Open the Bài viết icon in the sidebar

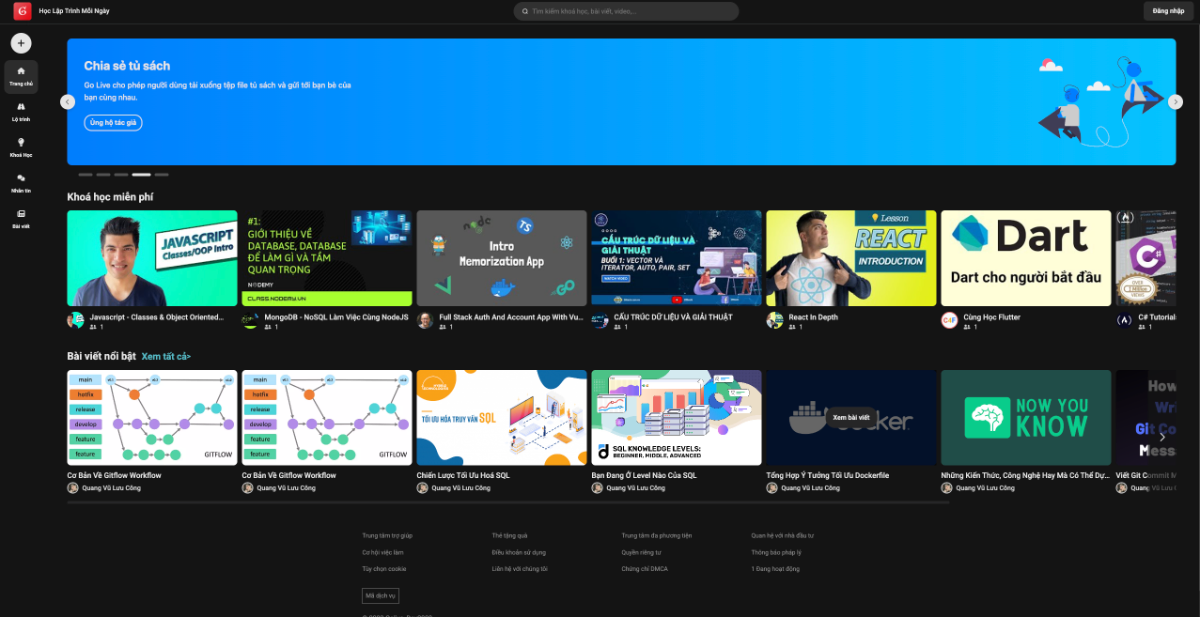point(21,215)
